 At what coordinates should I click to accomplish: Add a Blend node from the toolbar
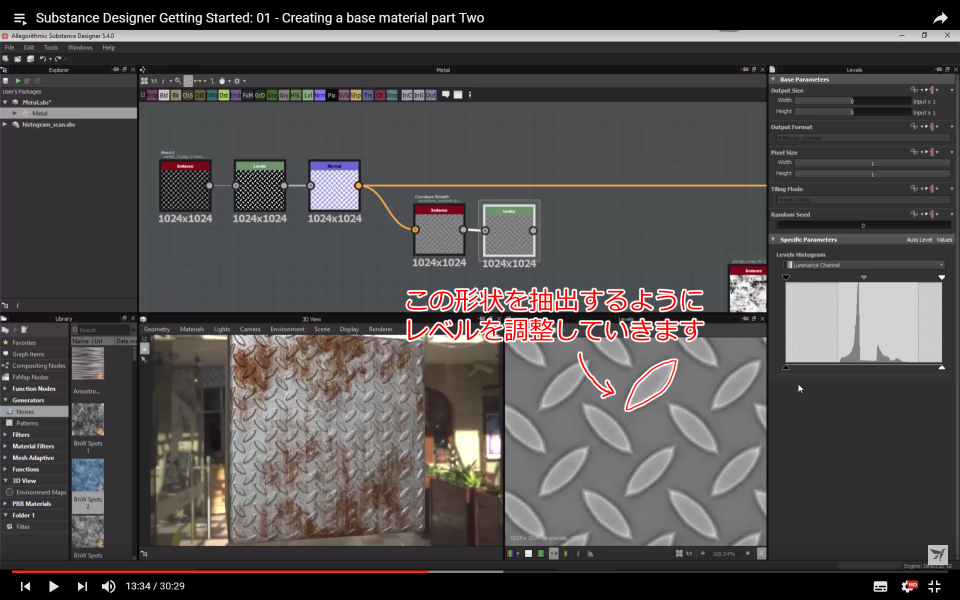point(163,96)
